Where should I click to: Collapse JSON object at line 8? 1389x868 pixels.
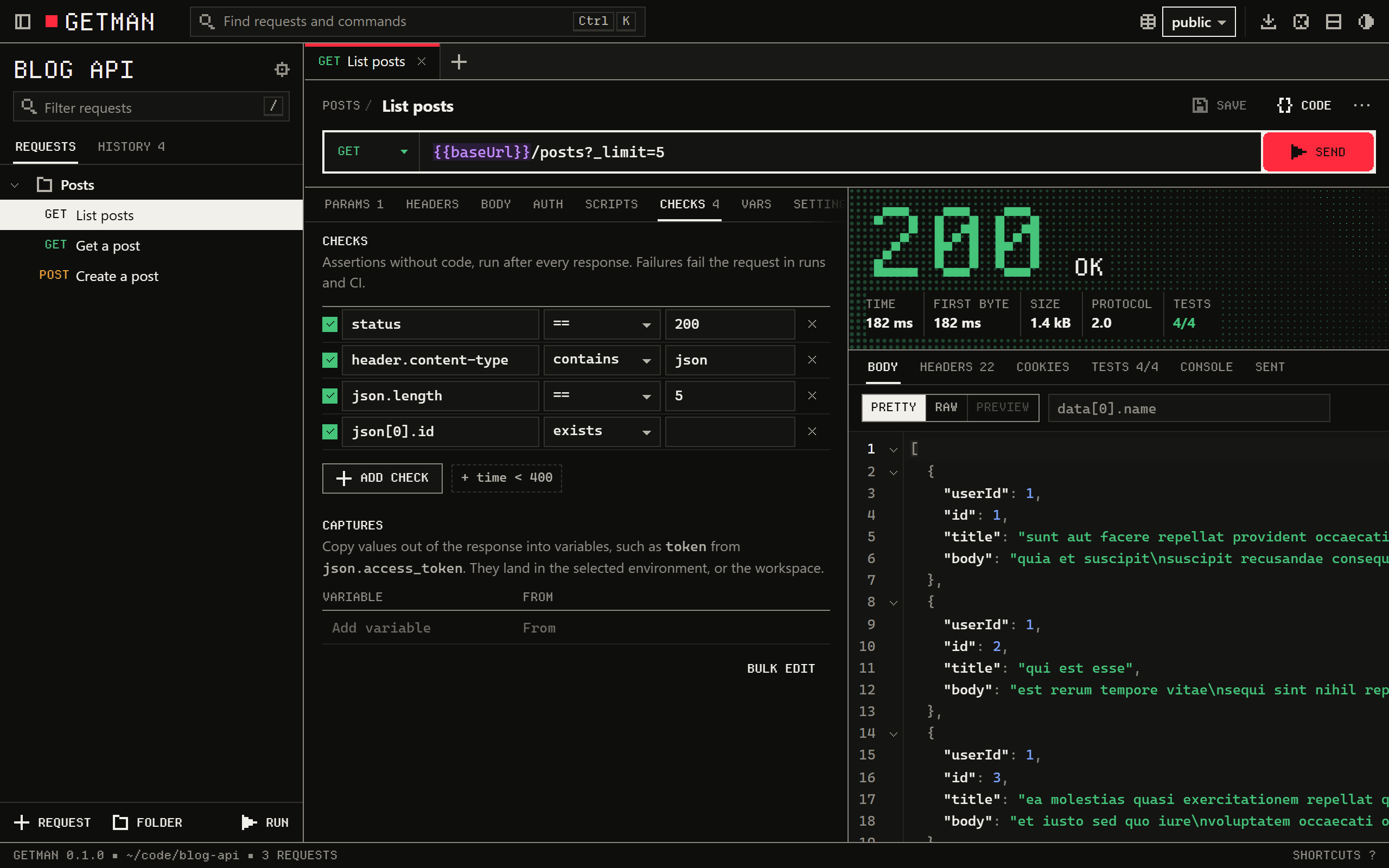point(893,603)
